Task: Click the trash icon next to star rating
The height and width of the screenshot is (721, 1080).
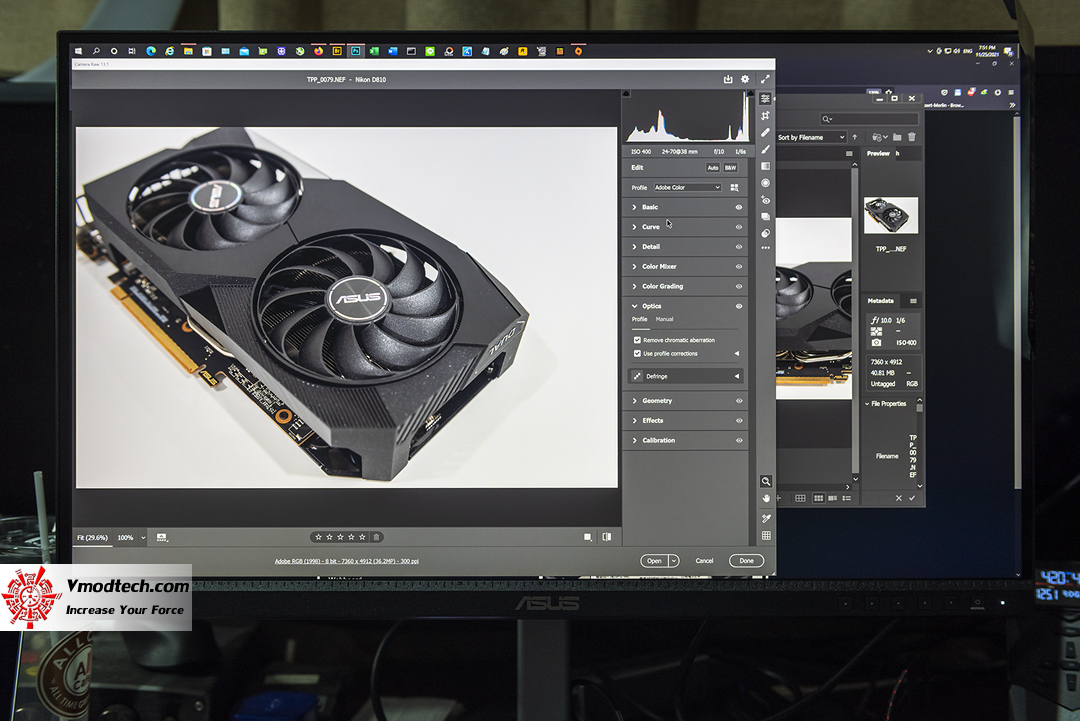Action: pyautogui.click(x=376, y=537)
